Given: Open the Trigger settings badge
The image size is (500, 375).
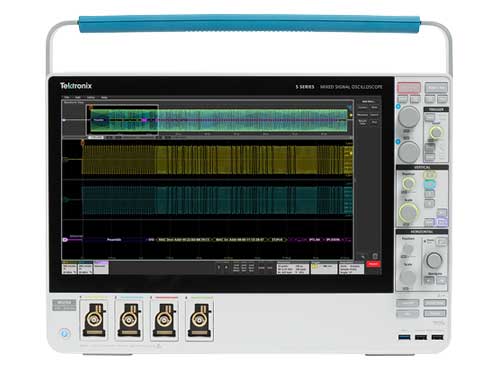Looking at the screenshot, I should pos(324,268).
